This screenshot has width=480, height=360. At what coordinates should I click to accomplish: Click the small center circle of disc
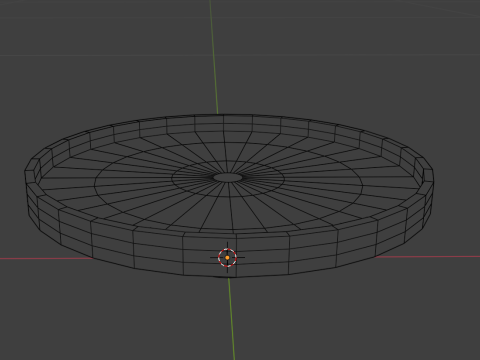tap(228, 178)
